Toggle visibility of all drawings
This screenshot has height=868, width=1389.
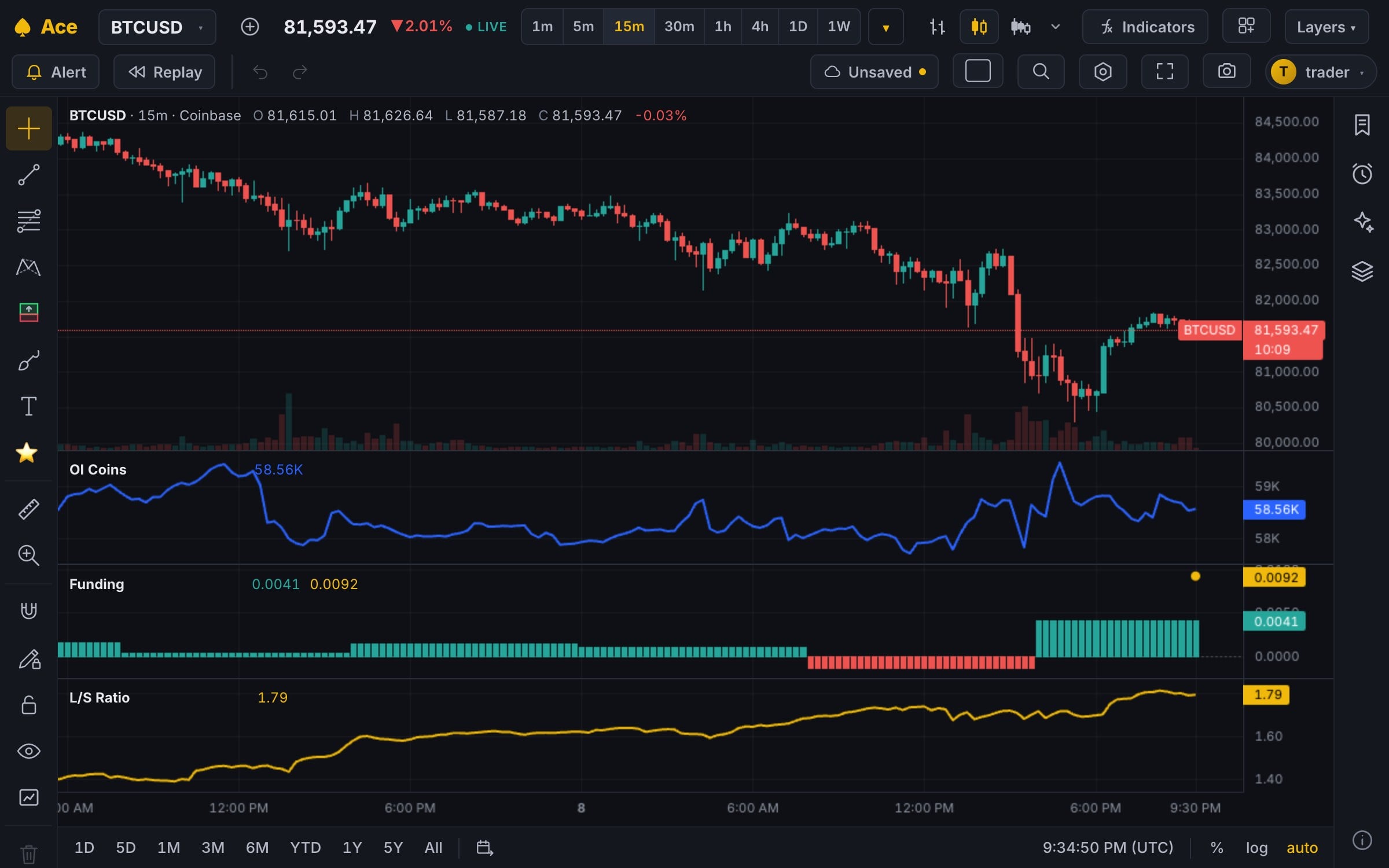(x=28, y=751)
